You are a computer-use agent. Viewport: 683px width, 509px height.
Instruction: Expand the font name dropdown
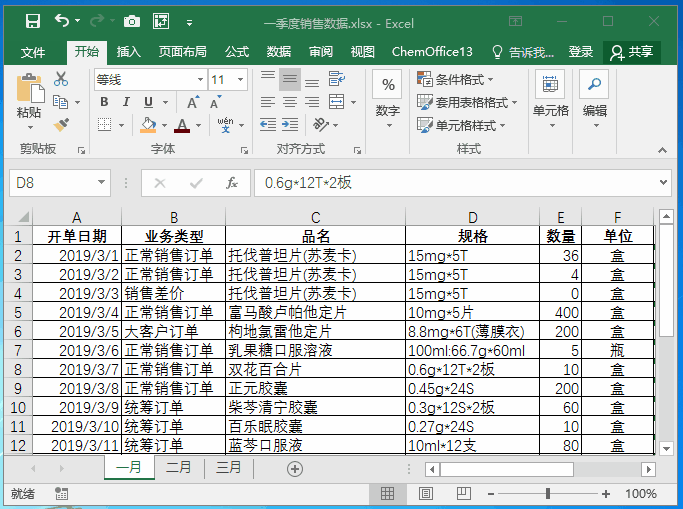pos(200,80)
